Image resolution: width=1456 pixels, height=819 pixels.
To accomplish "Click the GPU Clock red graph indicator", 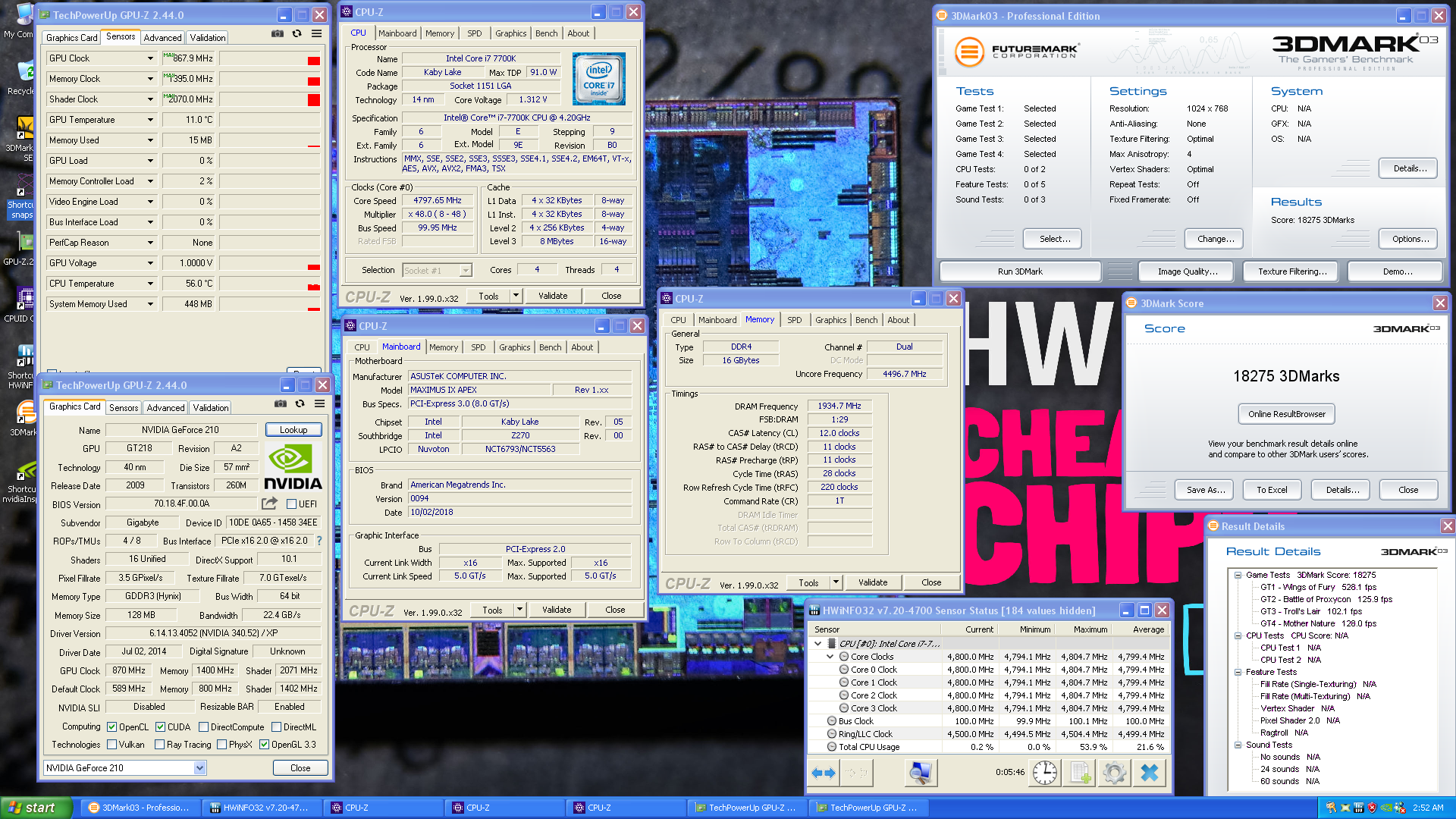I will (x=314, y=61).
